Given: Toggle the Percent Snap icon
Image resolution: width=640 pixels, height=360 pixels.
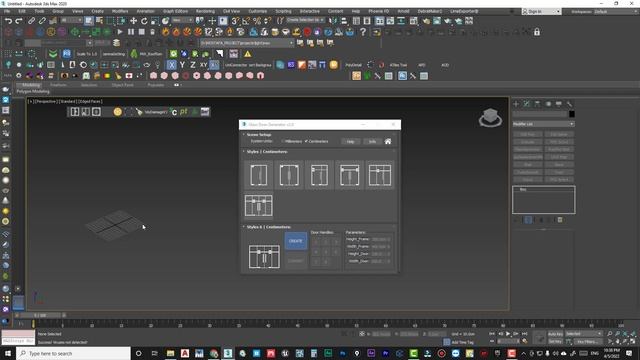Looking at the screenshot, I should tap(257, 21).
